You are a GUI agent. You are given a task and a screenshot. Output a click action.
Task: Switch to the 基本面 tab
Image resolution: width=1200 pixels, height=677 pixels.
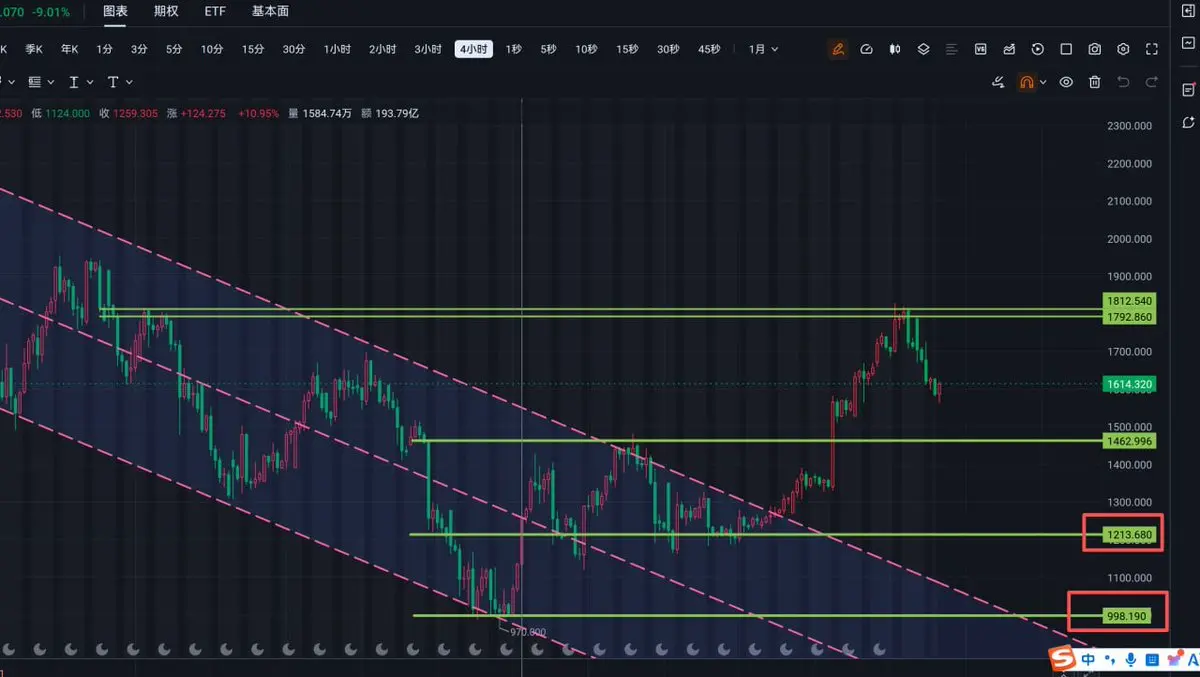[x=270, y=11]
